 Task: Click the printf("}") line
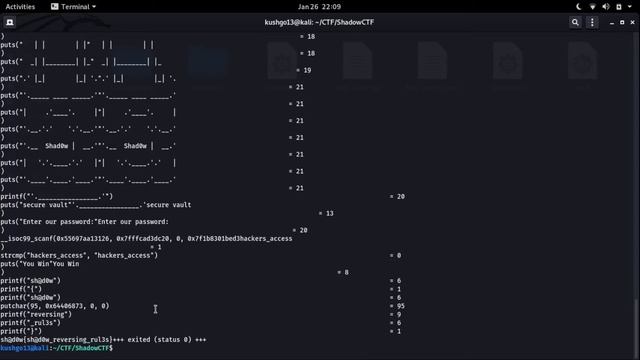[x=21, y=331]
